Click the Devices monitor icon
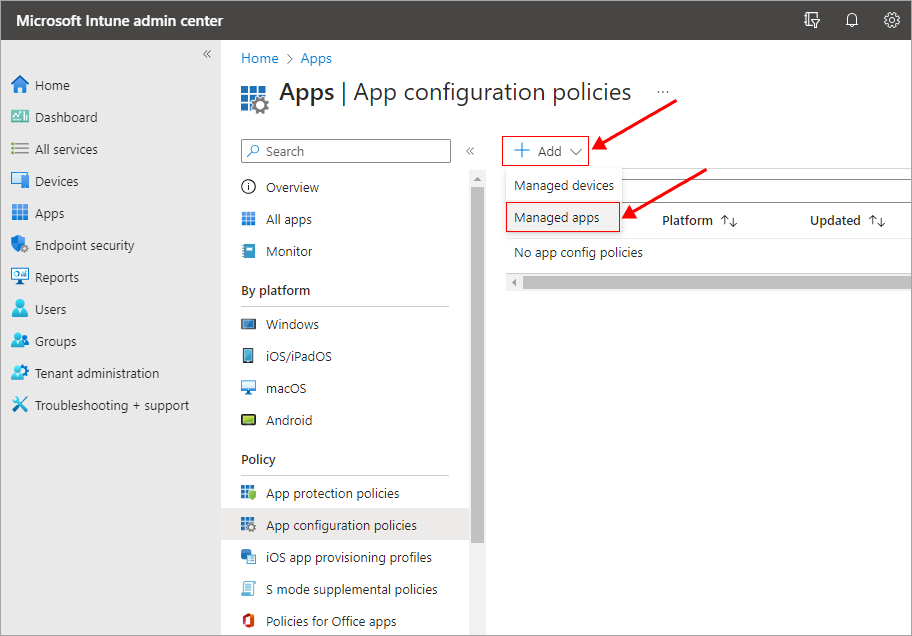Screen dimensions: 912x636 20,180
